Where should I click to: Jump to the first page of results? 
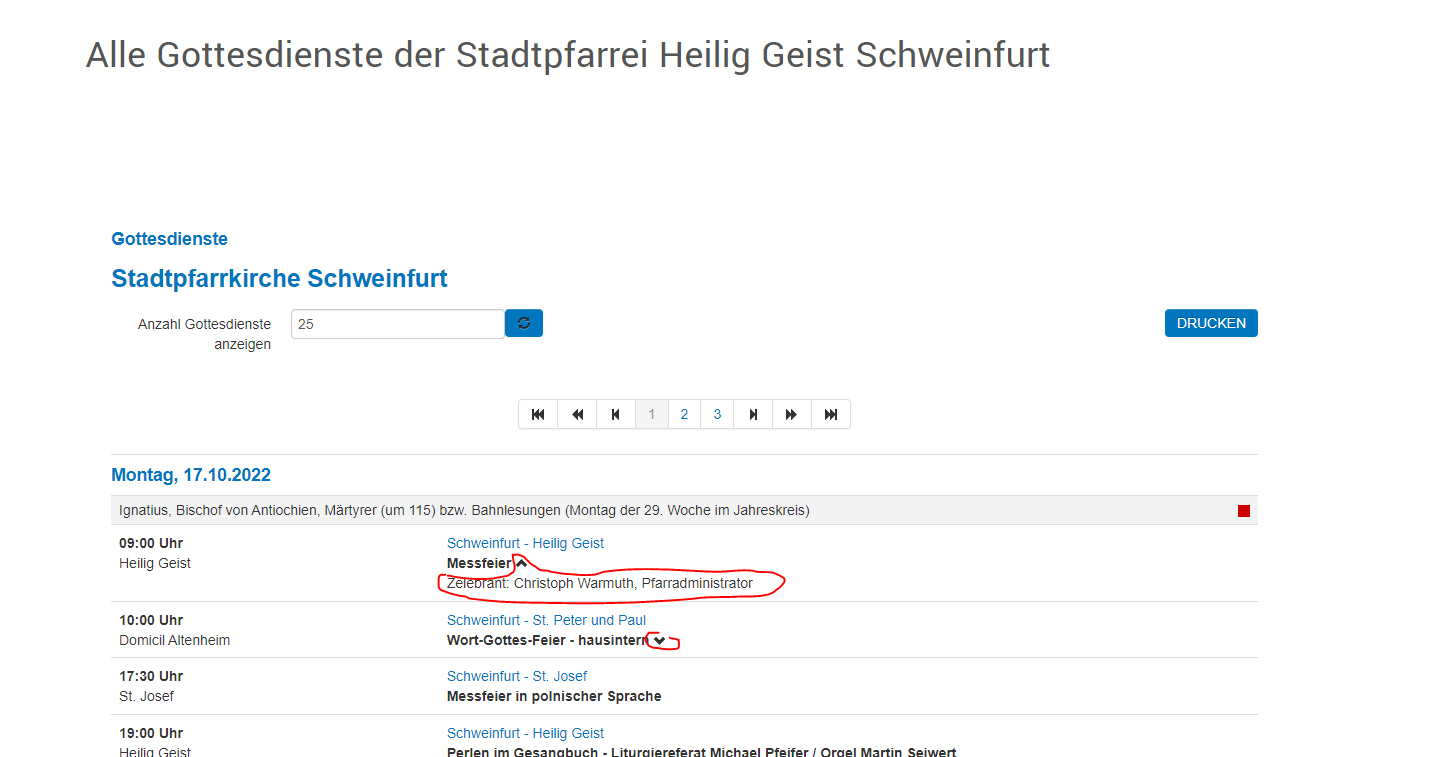coord(538,414)
